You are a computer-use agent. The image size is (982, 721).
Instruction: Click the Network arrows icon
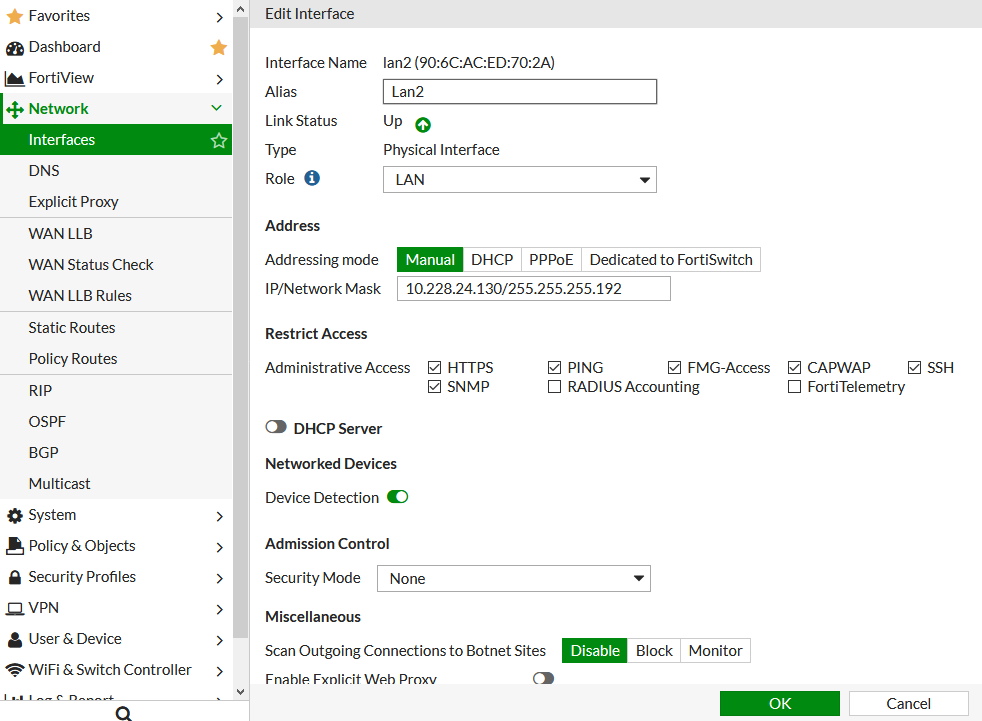[x=14, y=110]
